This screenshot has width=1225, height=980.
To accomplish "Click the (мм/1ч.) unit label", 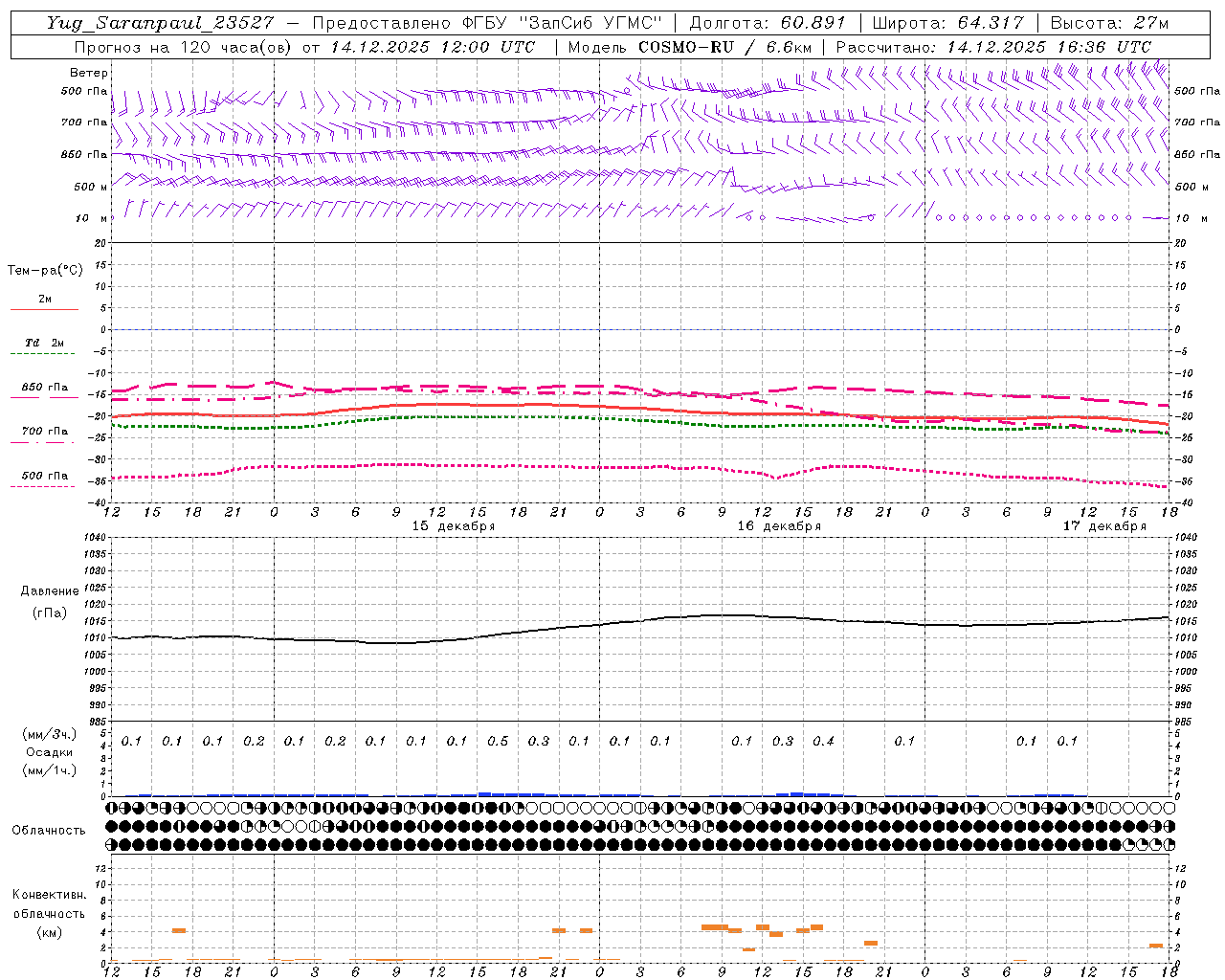I will pos(50,769).
